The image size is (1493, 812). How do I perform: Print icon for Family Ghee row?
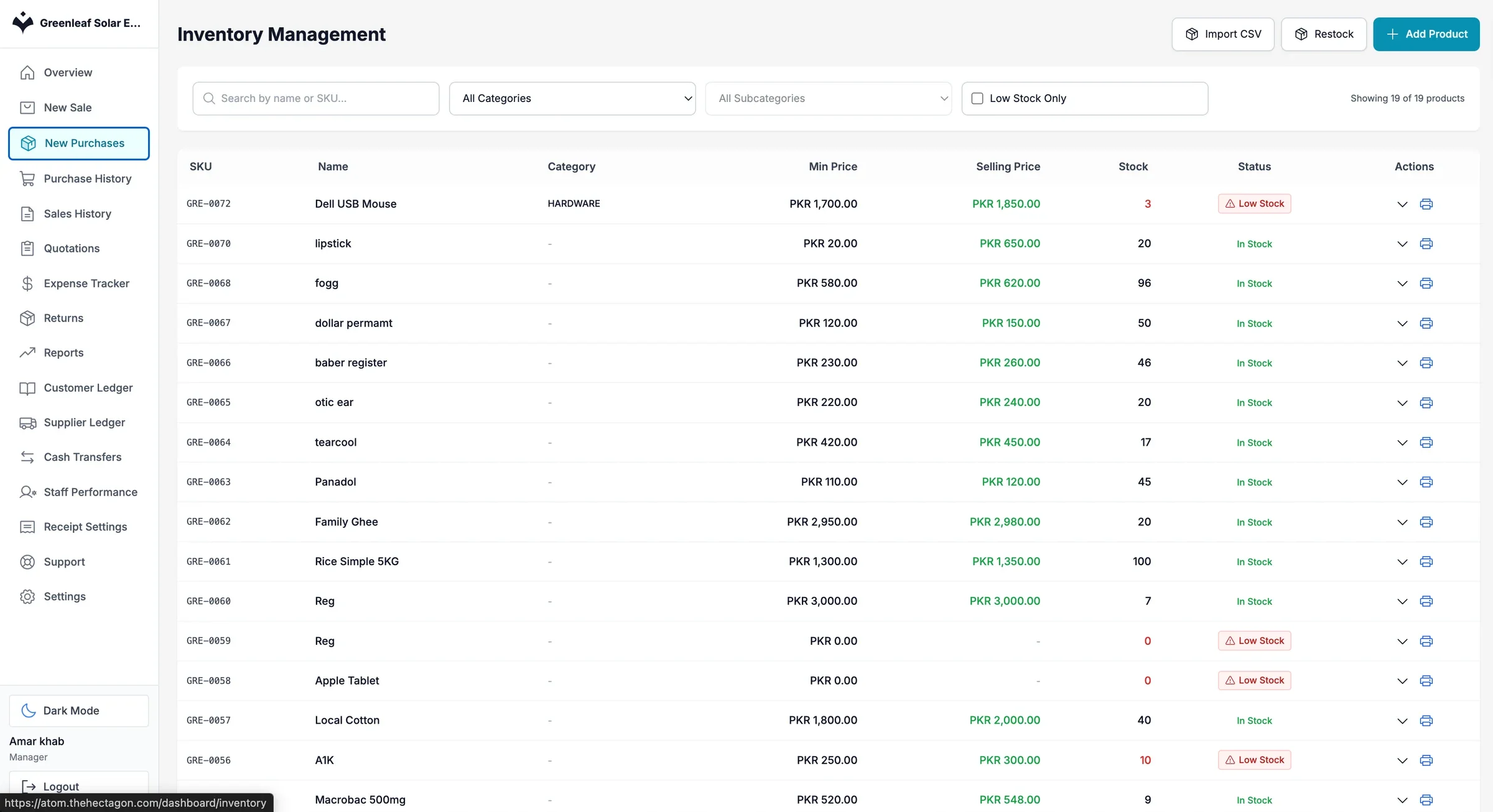[x=1426, y=522]
